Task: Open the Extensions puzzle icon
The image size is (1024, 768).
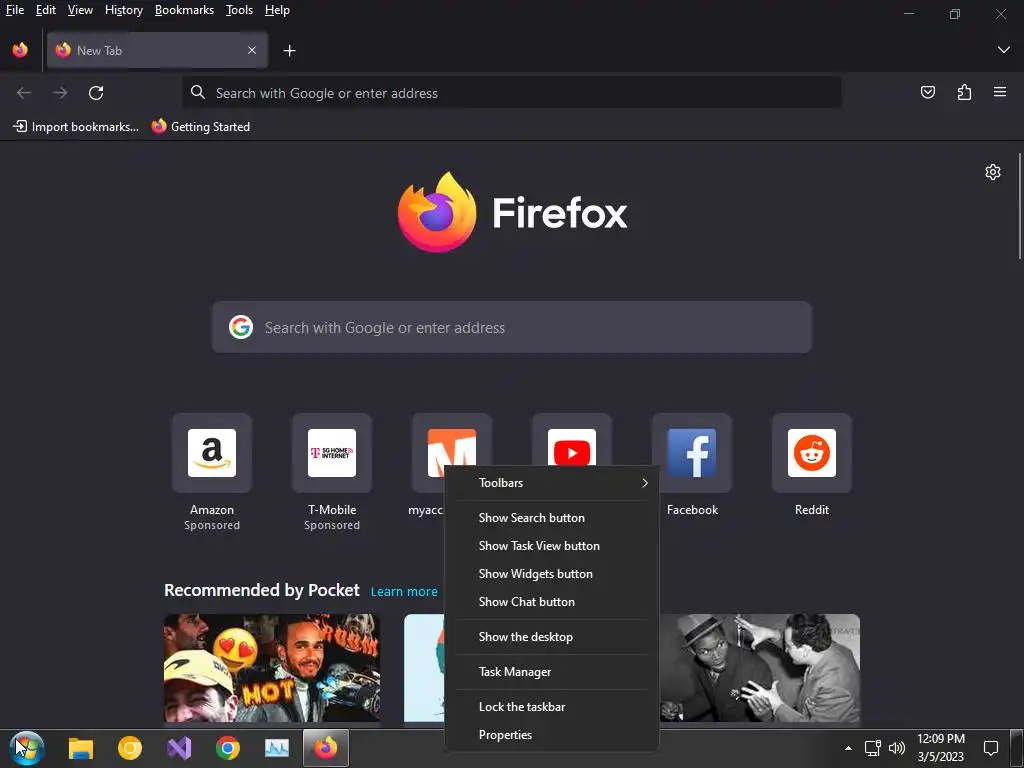Action: click(964, 92)
